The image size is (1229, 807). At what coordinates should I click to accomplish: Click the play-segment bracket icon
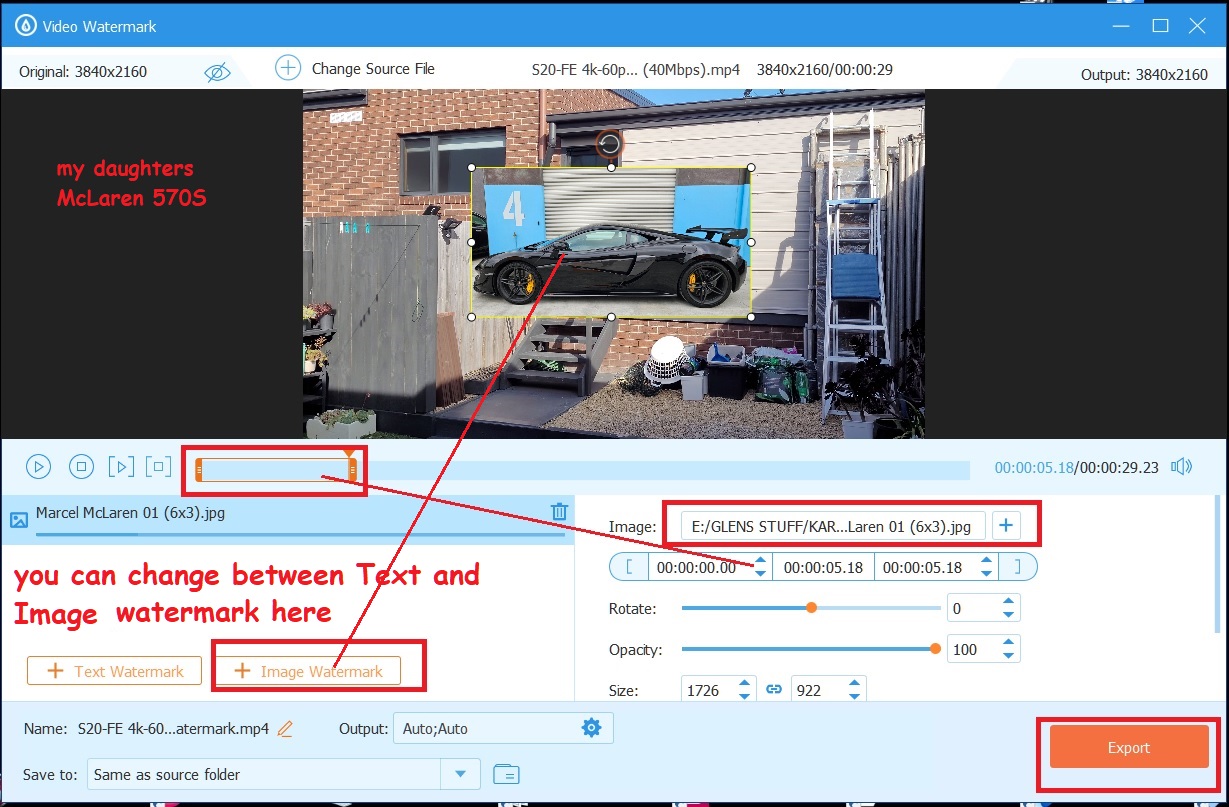click(120, 466)
